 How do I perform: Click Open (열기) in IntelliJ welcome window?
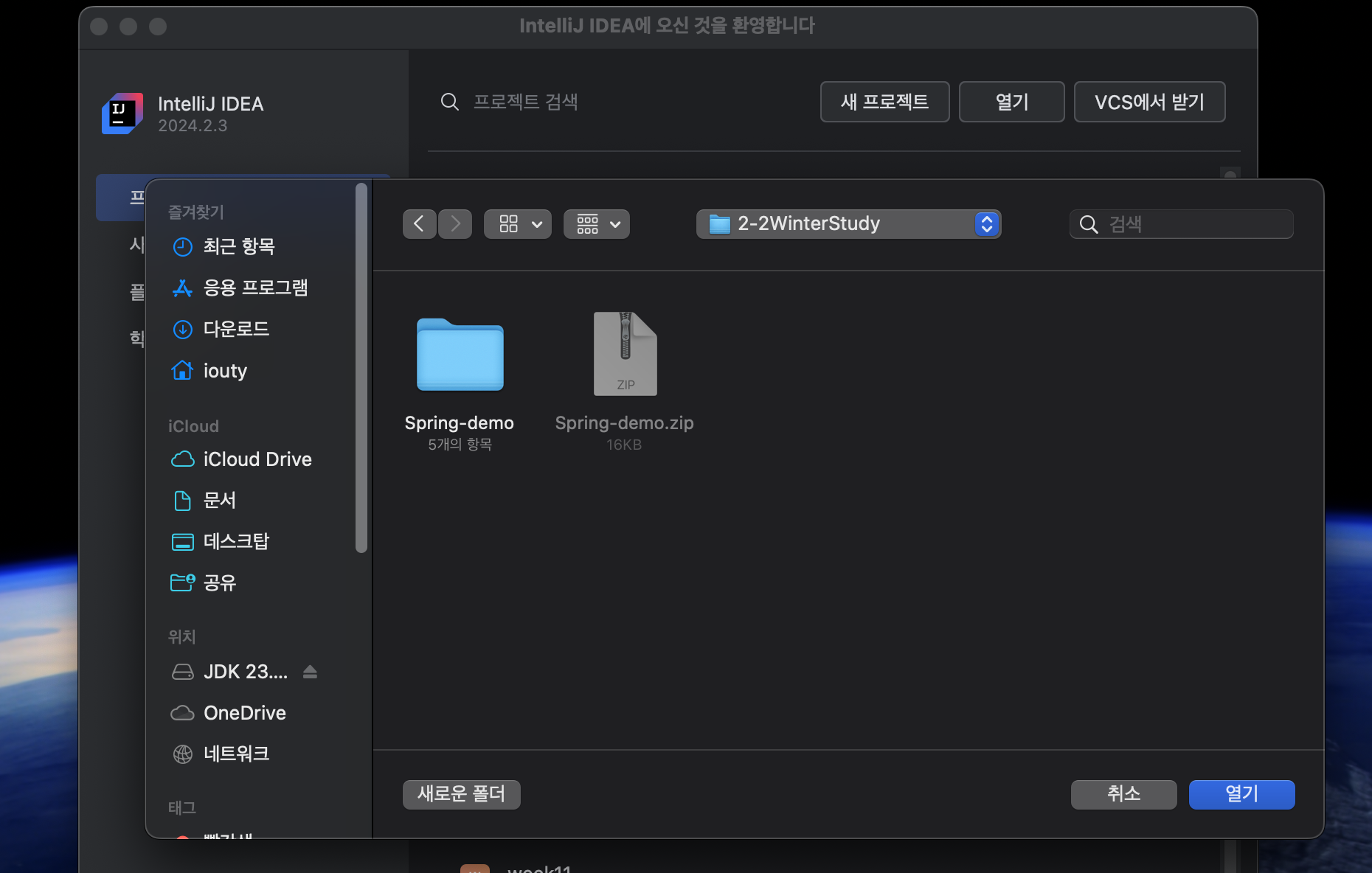pyautogui.click(x=1011, y=102)
